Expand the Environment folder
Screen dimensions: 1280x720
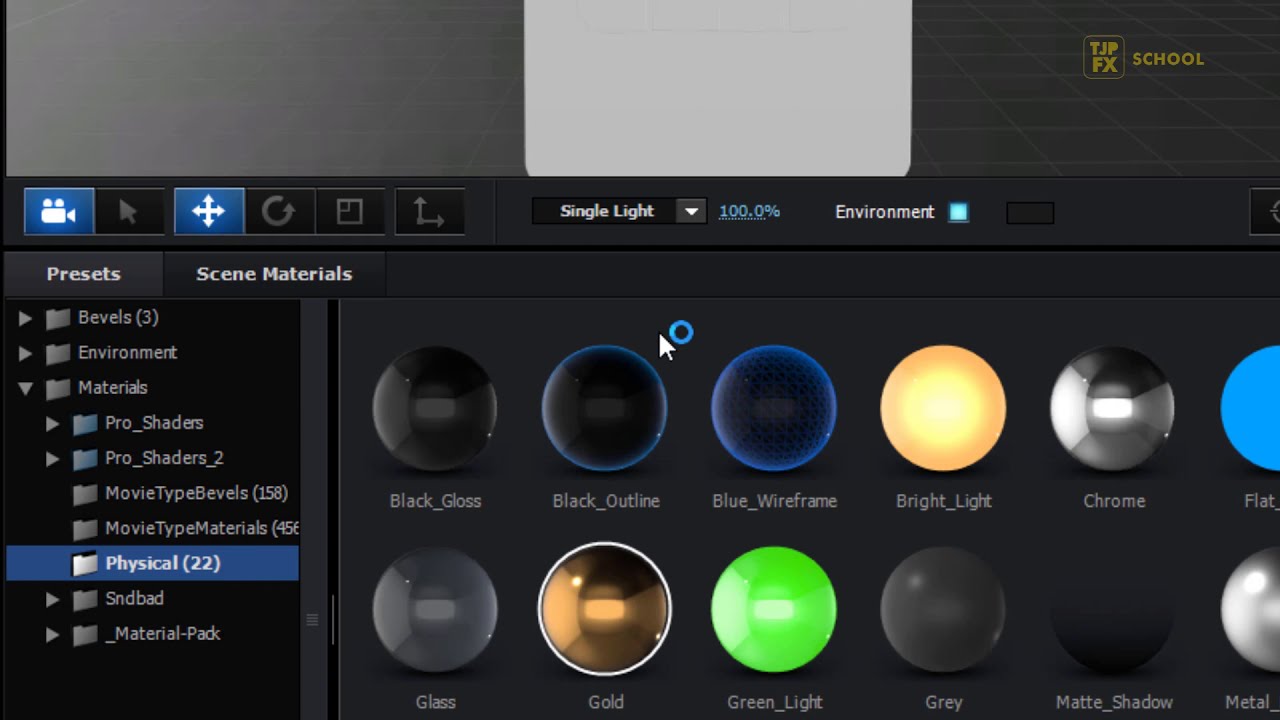25,353
